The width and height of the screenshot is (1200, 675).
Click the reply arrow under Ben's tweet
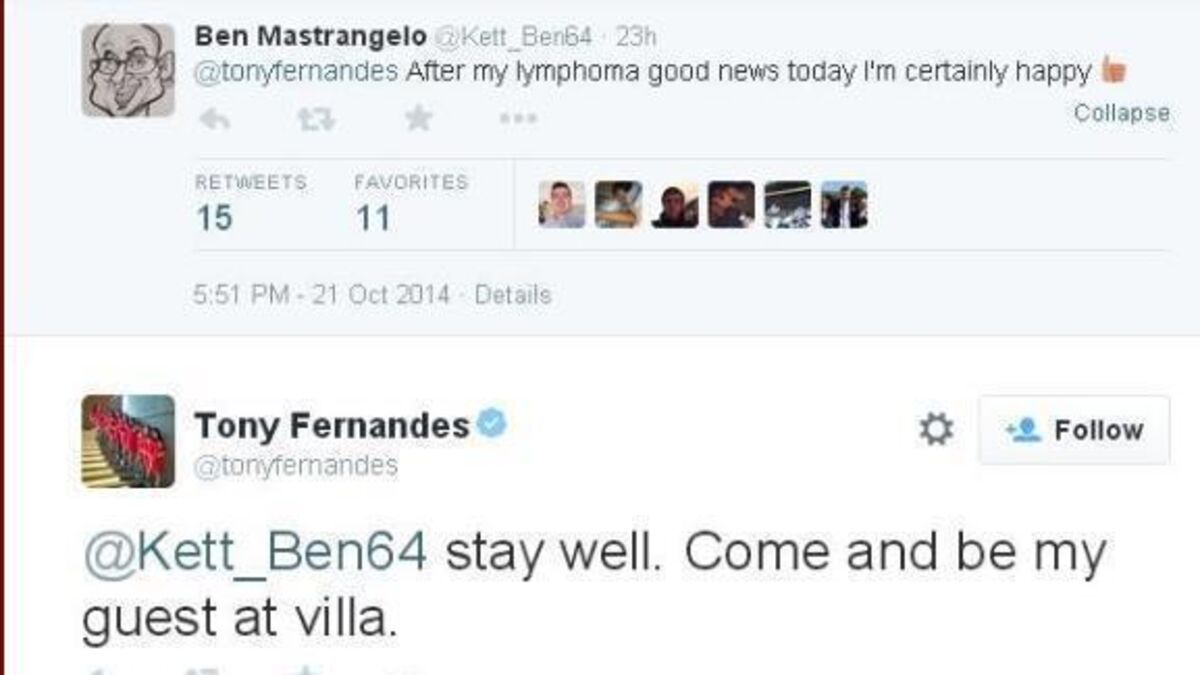tap(215, 119)
